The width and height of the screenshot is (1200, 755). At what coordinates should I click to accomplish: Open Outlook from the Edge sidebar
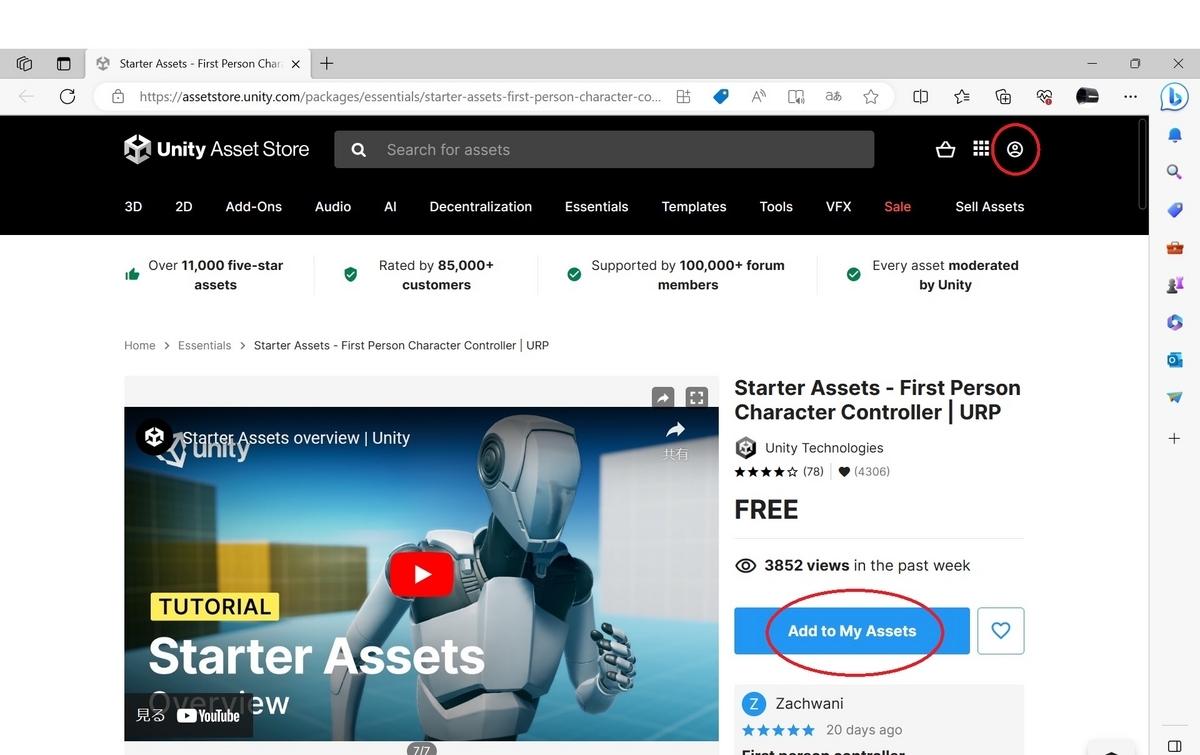(1174, 360)
